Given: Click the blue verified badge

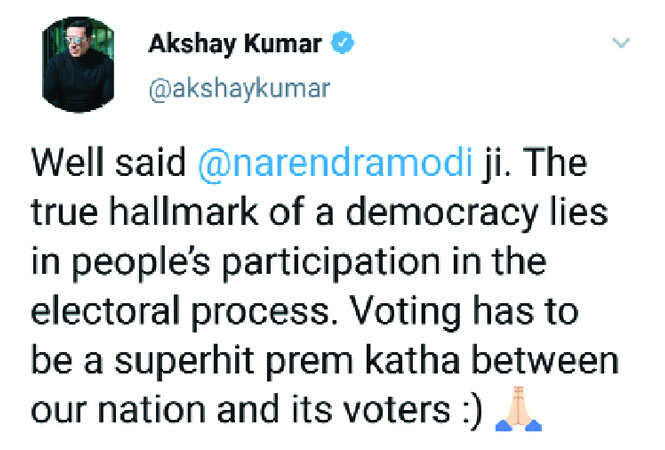Looking at the screenshot, I should pos(342,43).
